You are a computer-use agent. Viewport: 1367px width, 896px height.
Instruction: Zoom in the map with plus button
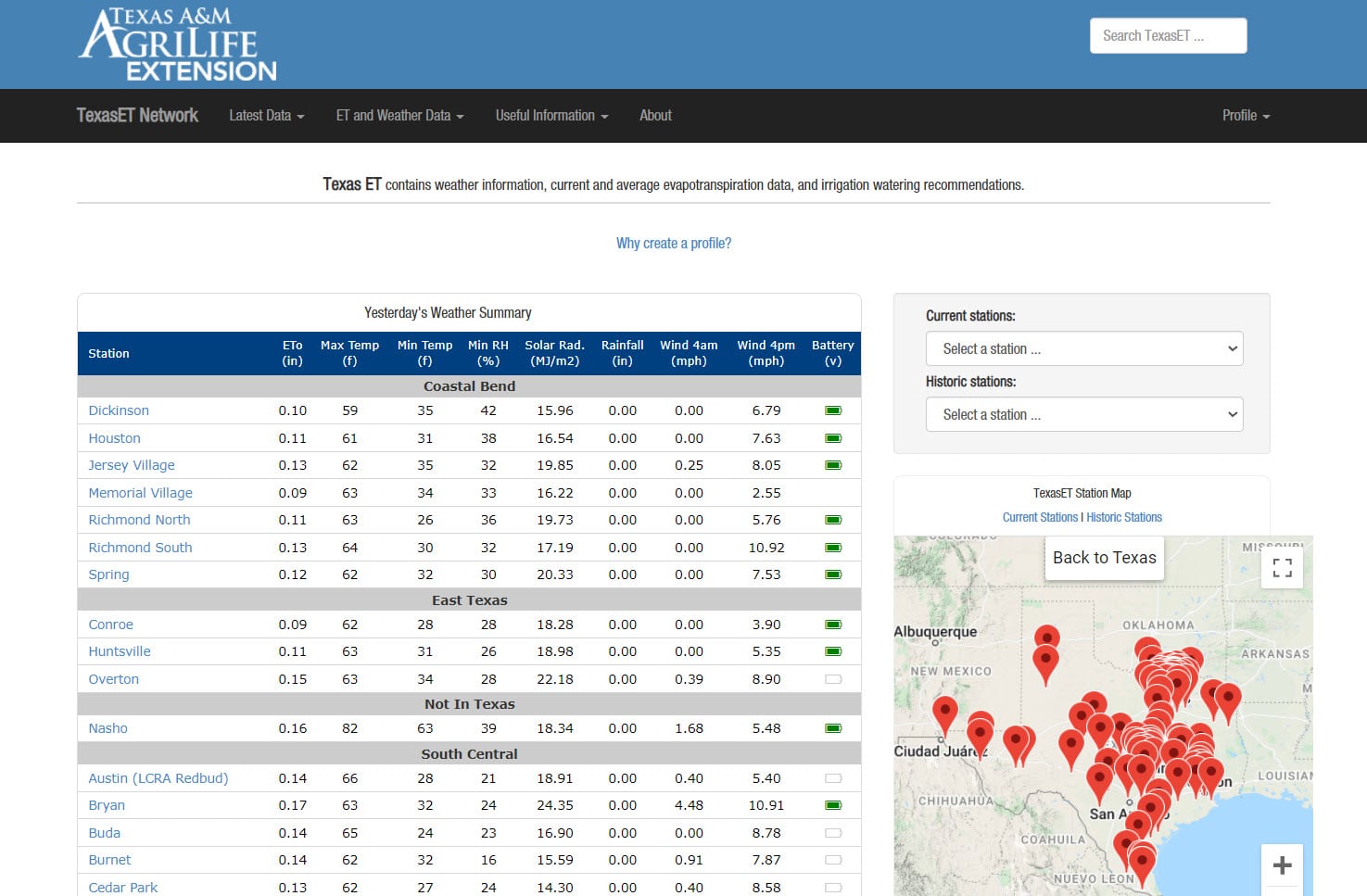[x=1282, y=864]
